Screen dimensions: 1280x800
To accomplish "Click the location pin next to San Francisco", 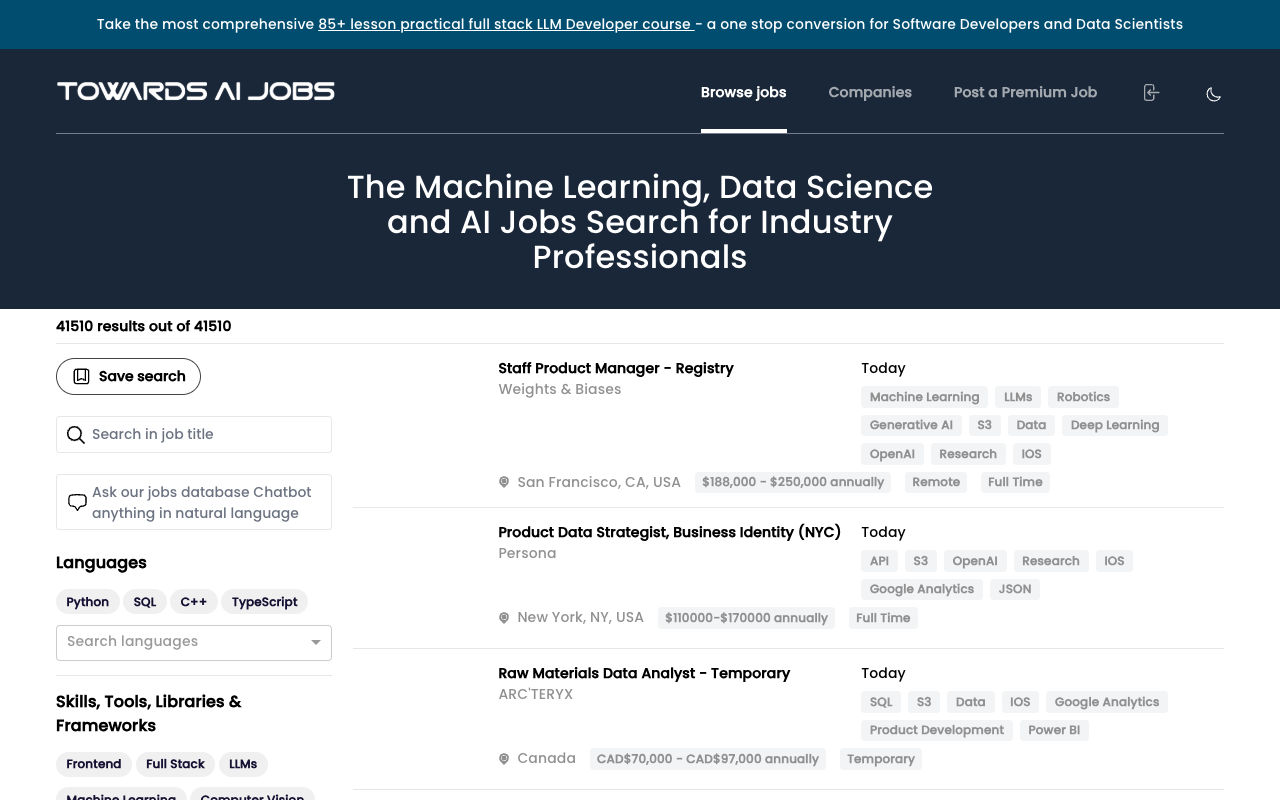I will [504, 482].
